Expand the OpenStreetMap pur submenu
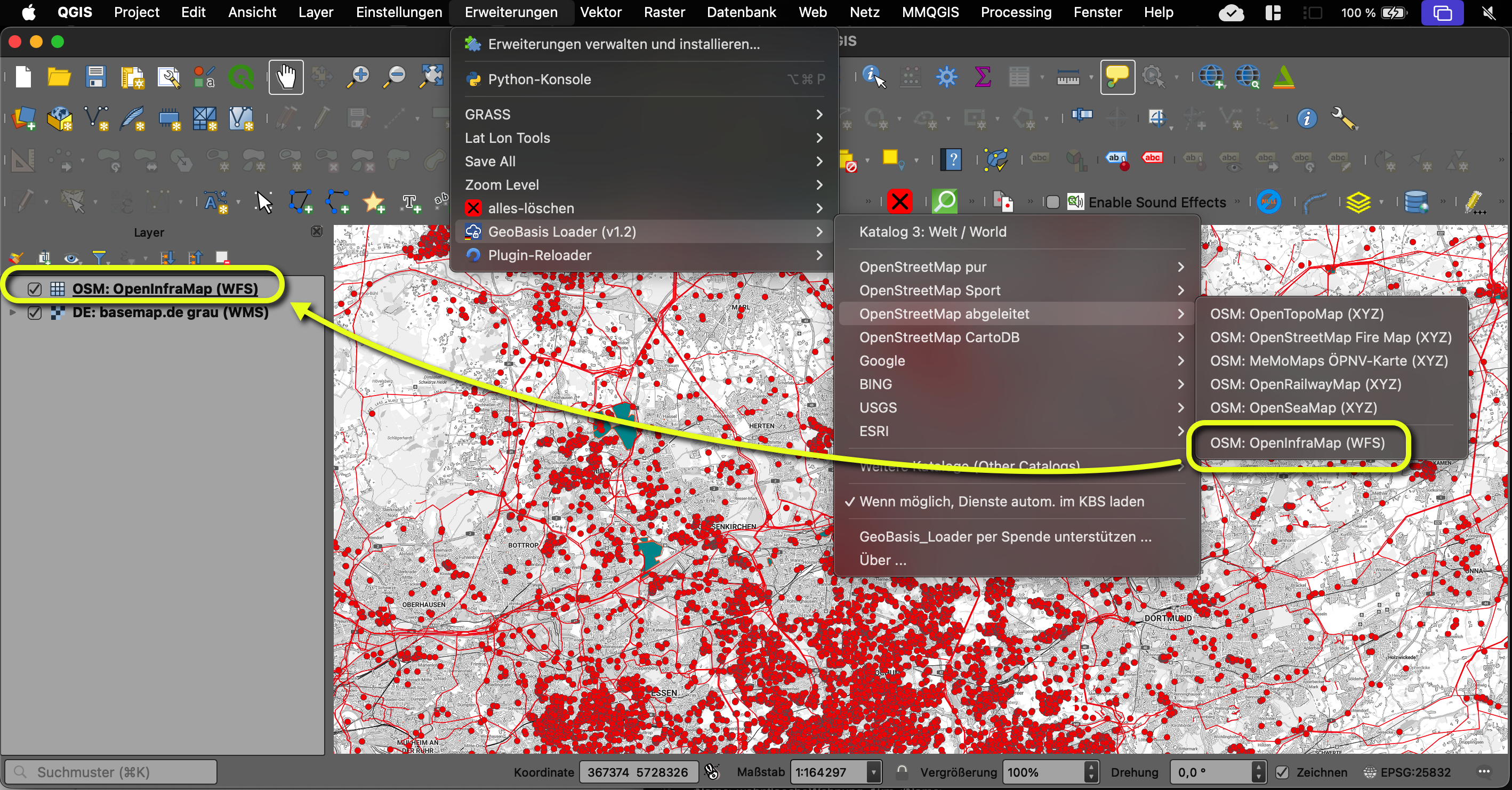Screen dimensions: 1512x790 pos(1017,267)
